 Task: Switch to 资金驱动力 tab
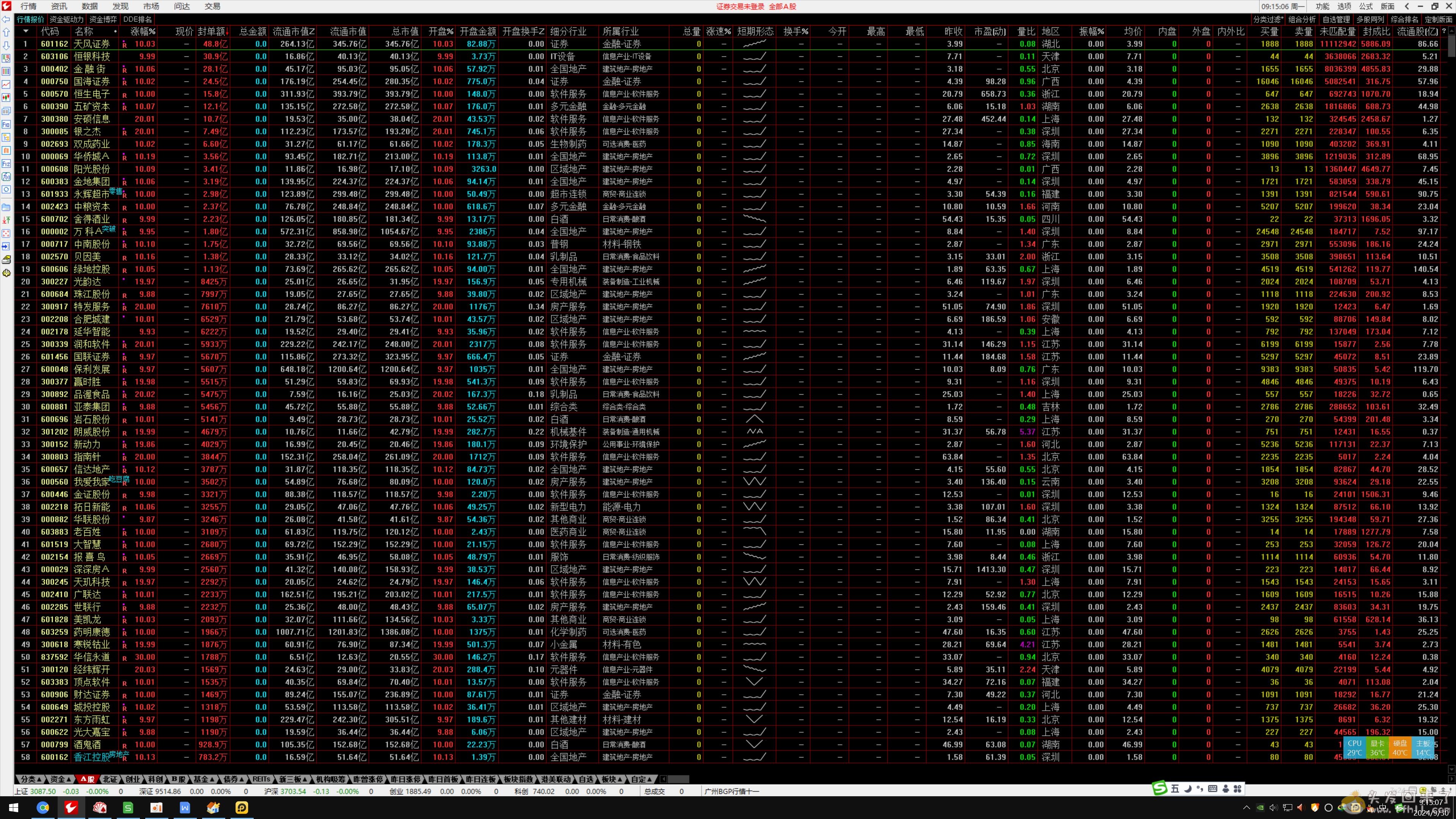[66, 19]
